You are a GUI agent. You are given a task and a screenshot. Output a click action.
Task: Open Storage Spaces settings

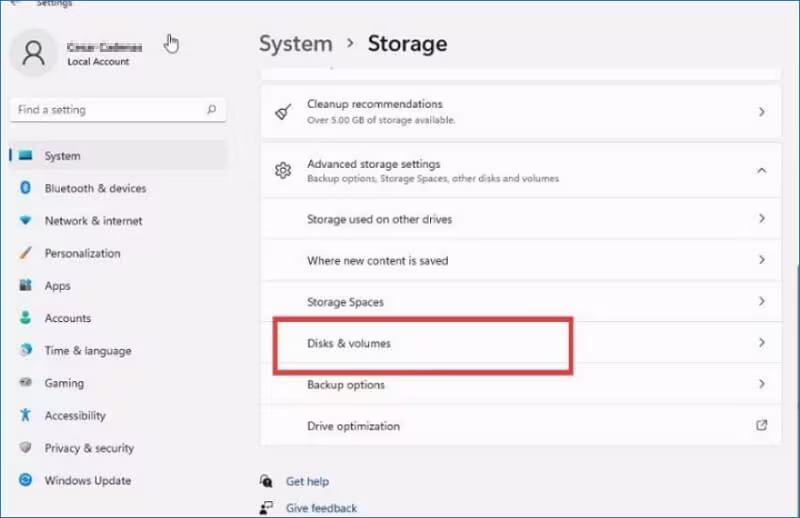(345, 302)
